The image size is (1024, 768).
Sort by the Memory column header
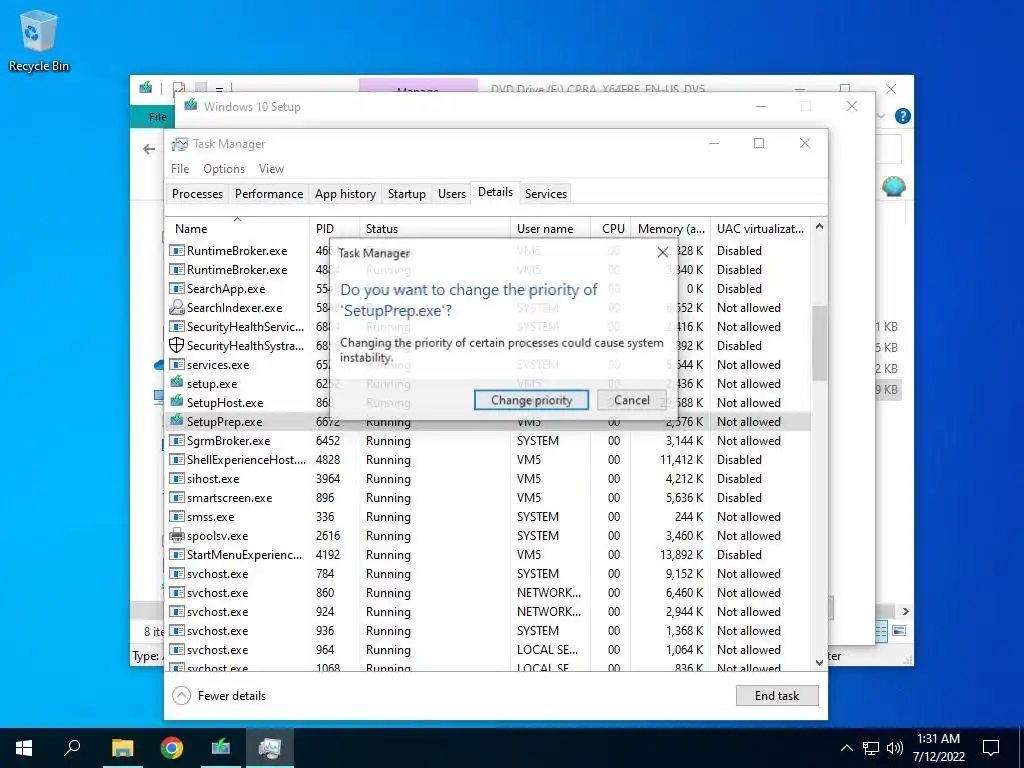point(671,229)
